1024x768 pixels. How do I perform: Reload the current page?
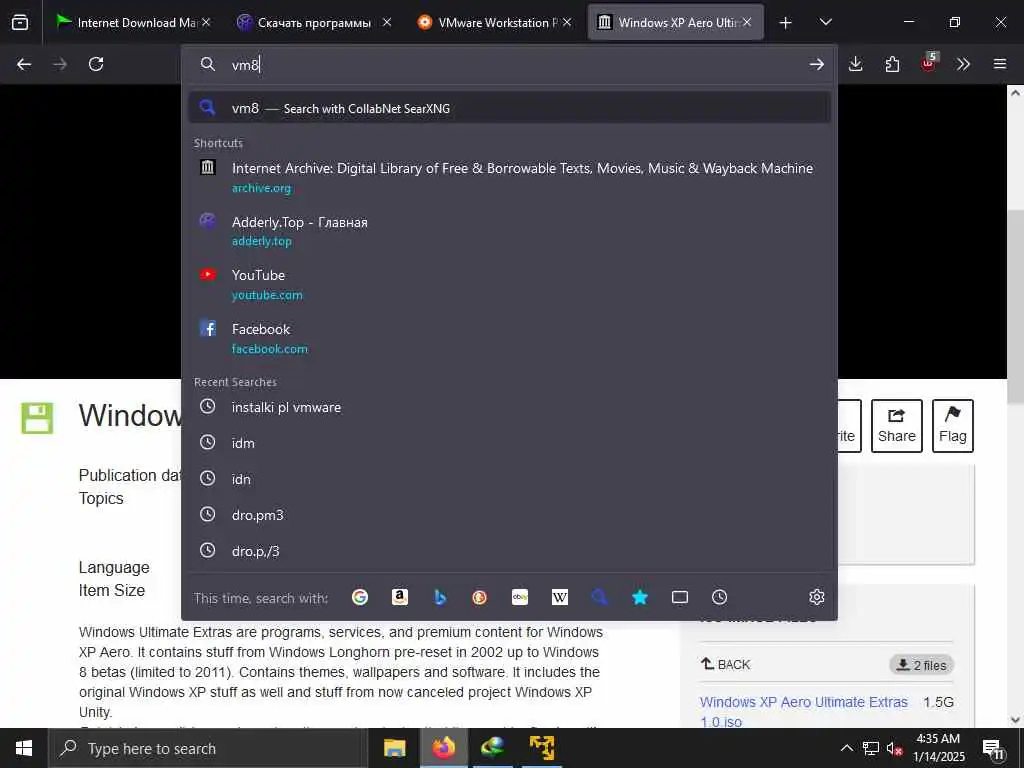click(x=96, y=64)
